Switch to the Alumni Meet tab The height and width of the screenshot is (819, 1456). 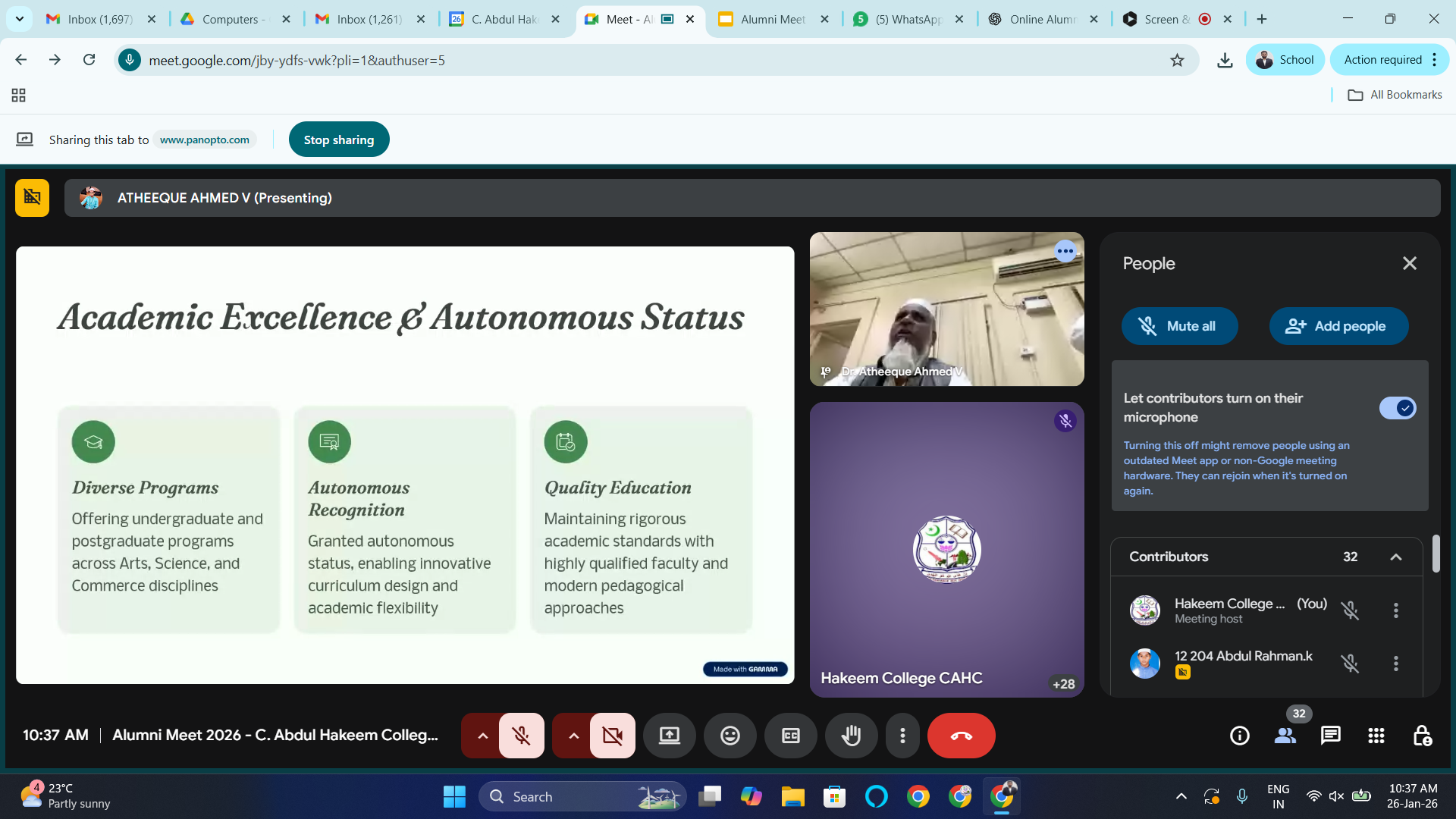point(772,19)
